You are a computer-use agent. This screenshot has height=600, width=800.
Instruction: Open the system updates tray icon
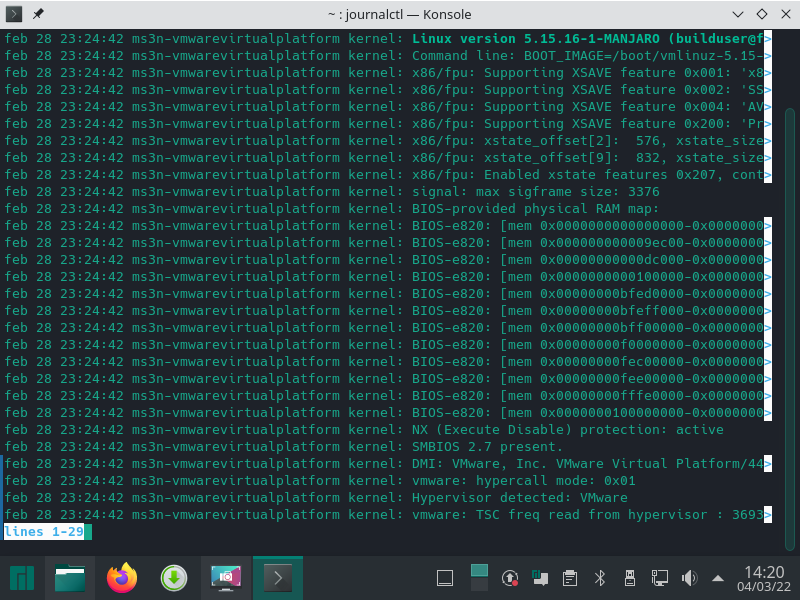510,578
